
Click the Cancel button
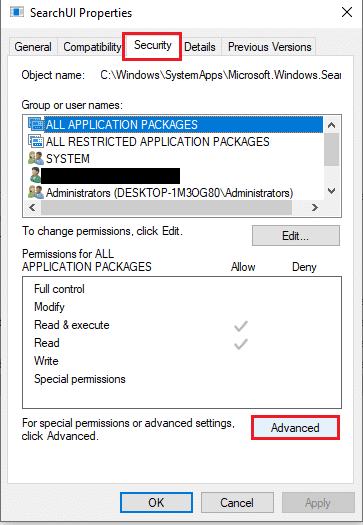point(237,502)
